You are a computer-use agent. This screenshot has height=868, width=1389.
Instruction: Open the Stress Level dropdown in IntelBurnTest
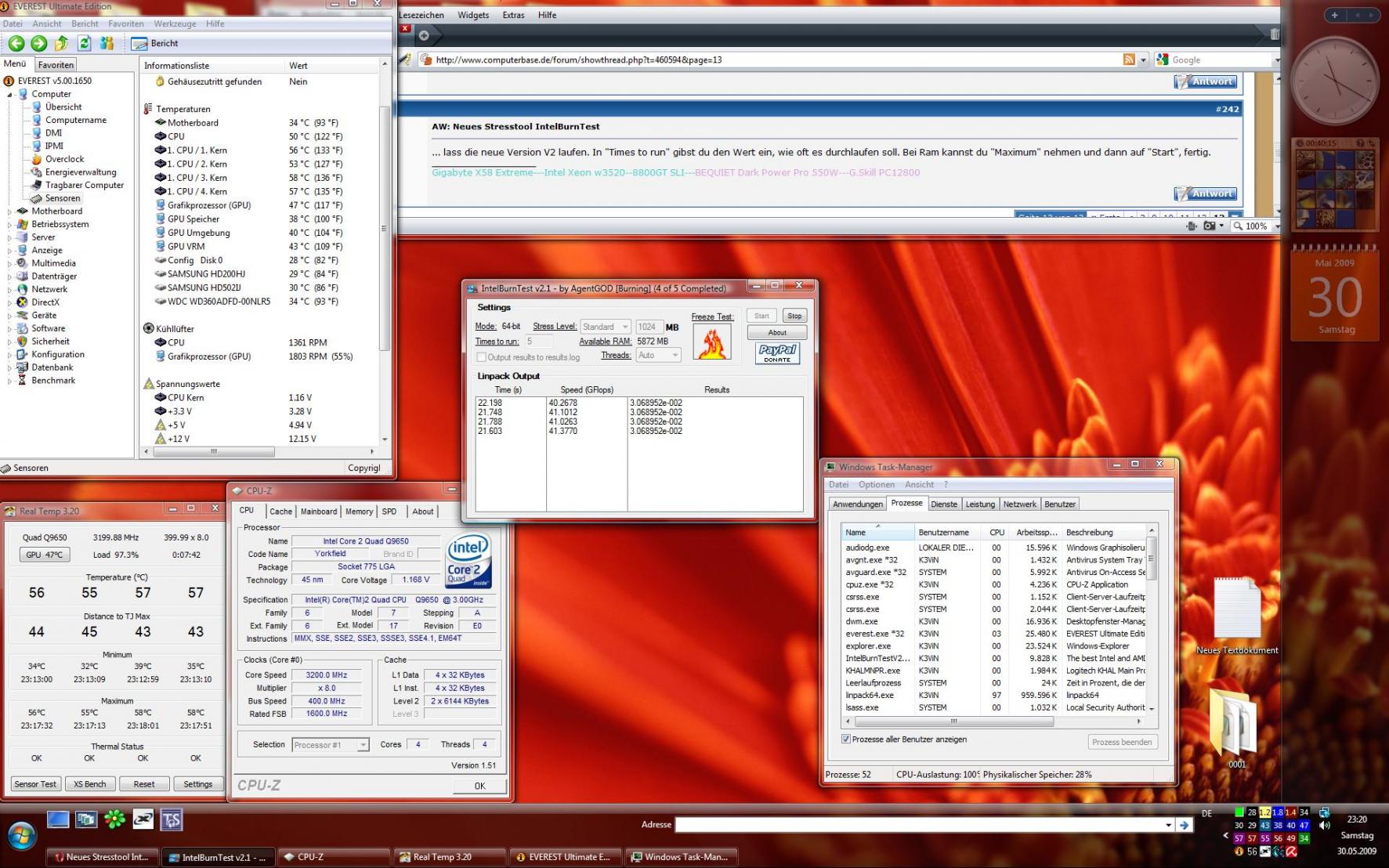605,327
